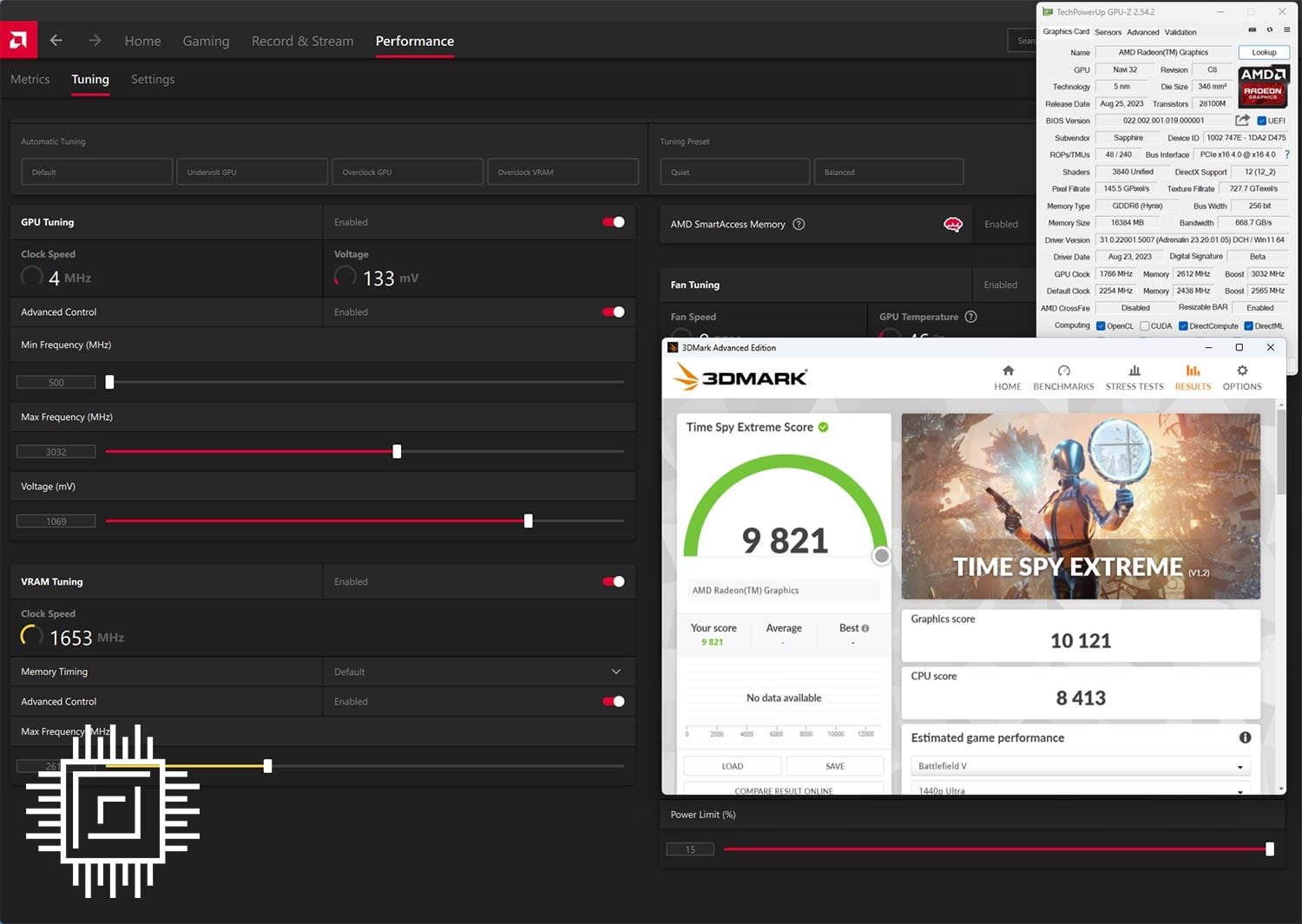Click AMD SmartAccess Memory help icon
1302x924 pixels.
pos(799,224)
